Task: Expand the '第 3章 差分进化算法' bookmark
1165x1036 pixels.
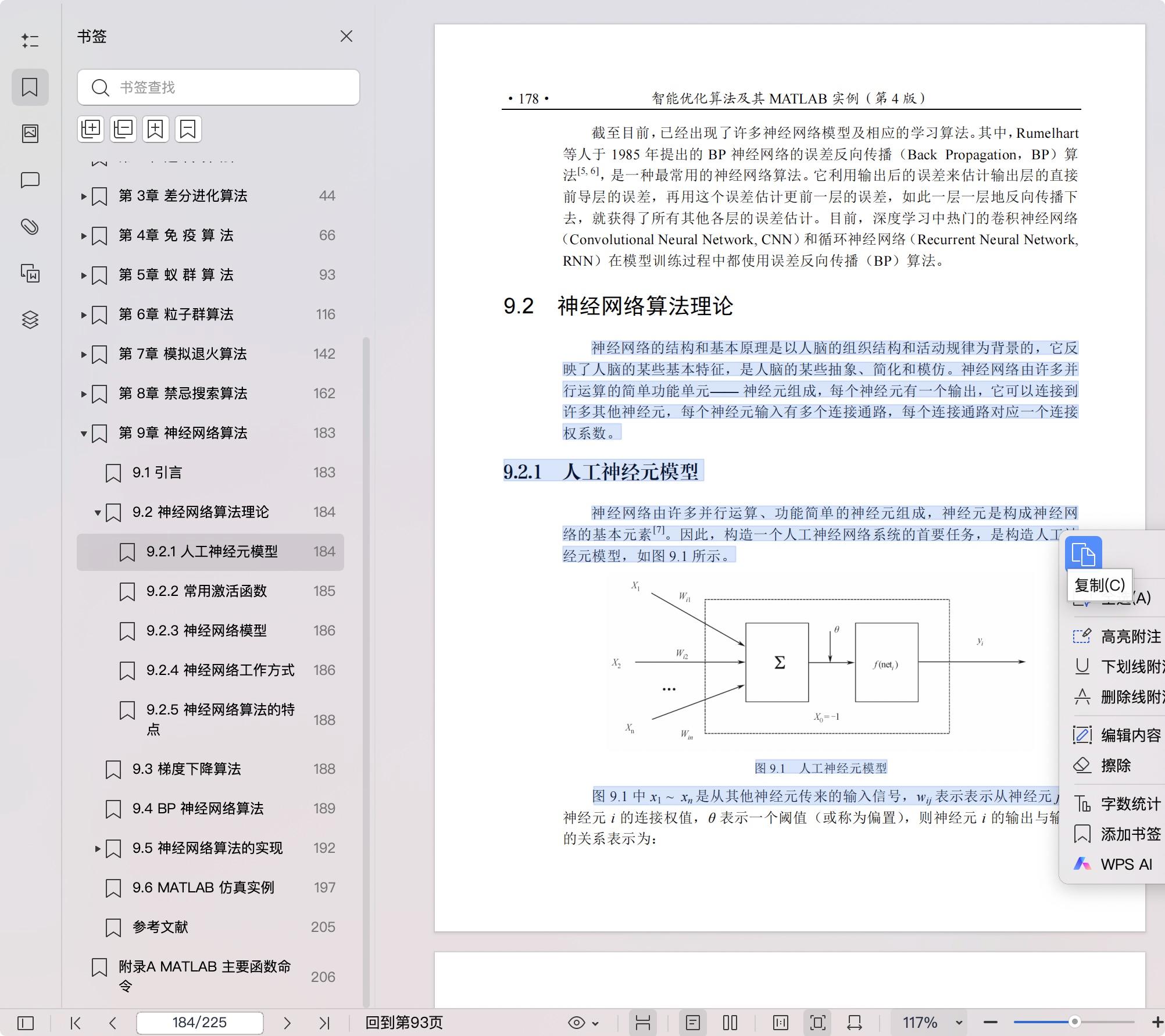Action: pos(83,196)
